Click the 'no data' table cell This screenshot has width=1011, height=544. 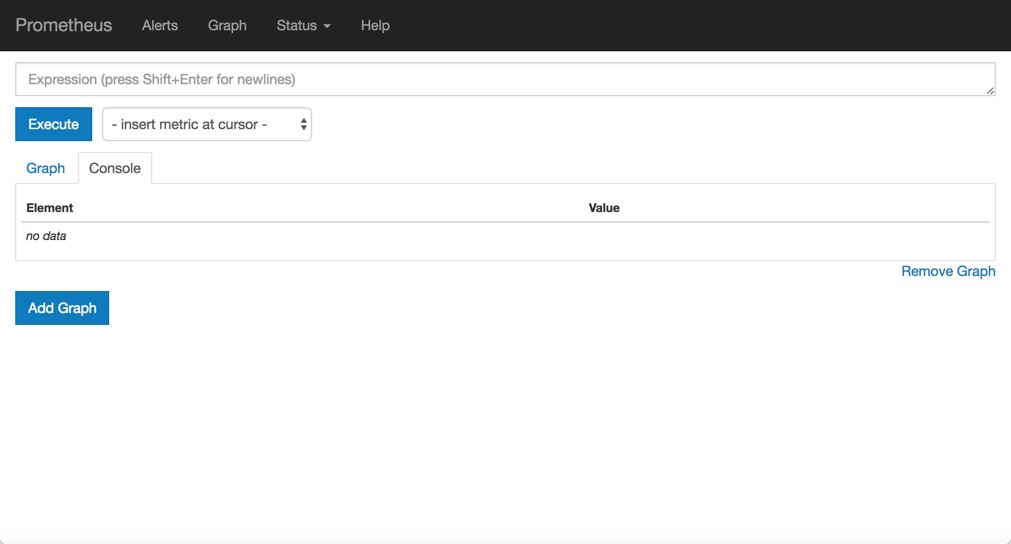point(46,236)
